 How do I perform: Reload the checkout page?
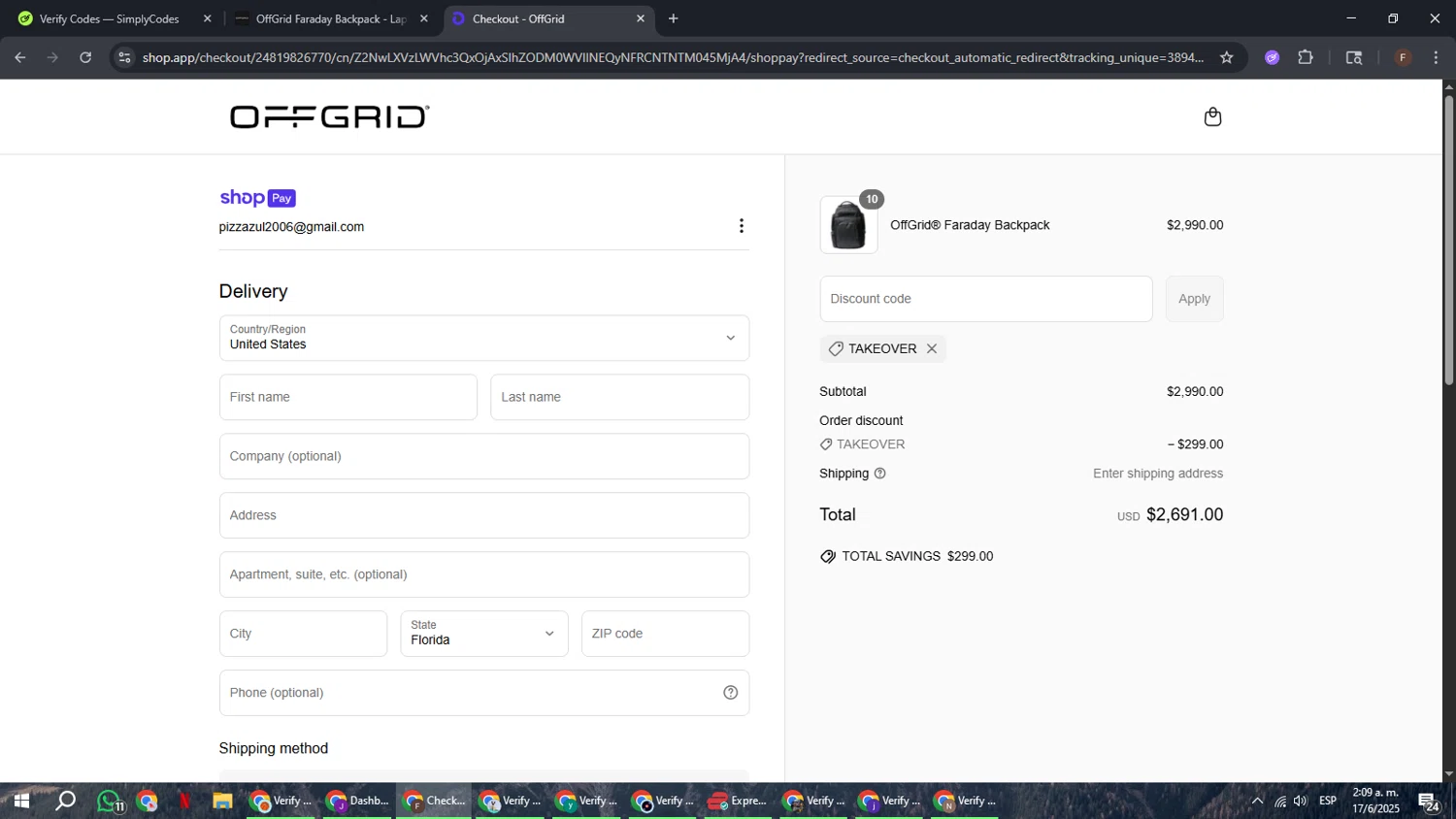click(85, 57)
